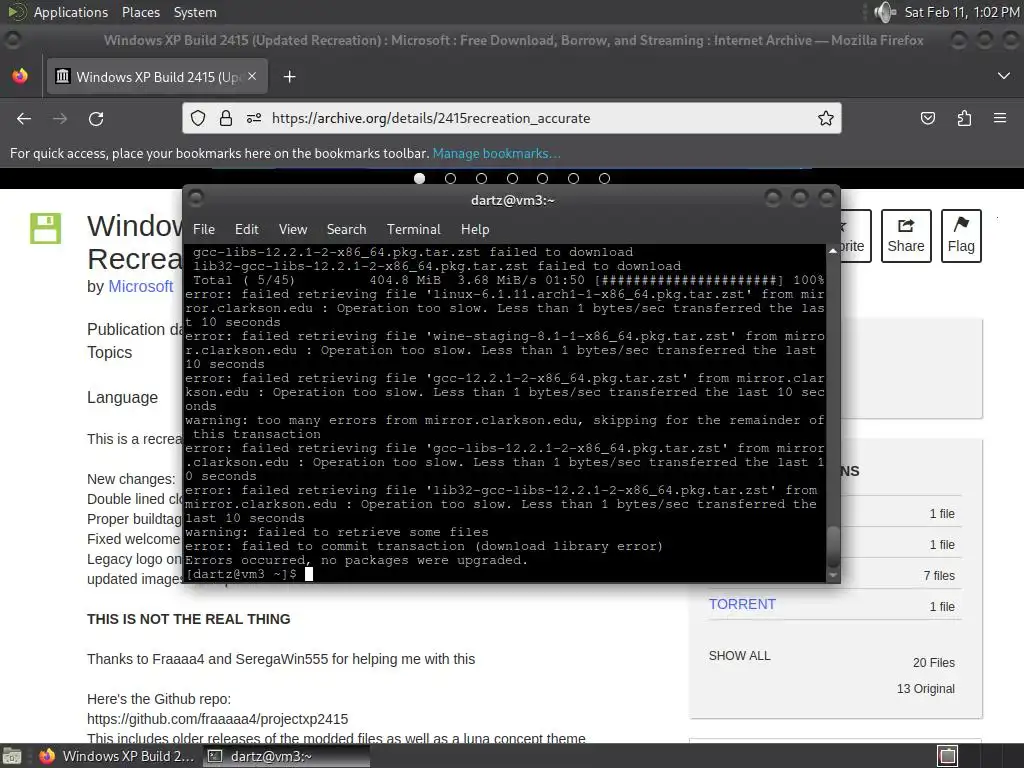This screenshot has width=1024, height=768.
Task: Open terminal Edit menu
Action: 246,229
